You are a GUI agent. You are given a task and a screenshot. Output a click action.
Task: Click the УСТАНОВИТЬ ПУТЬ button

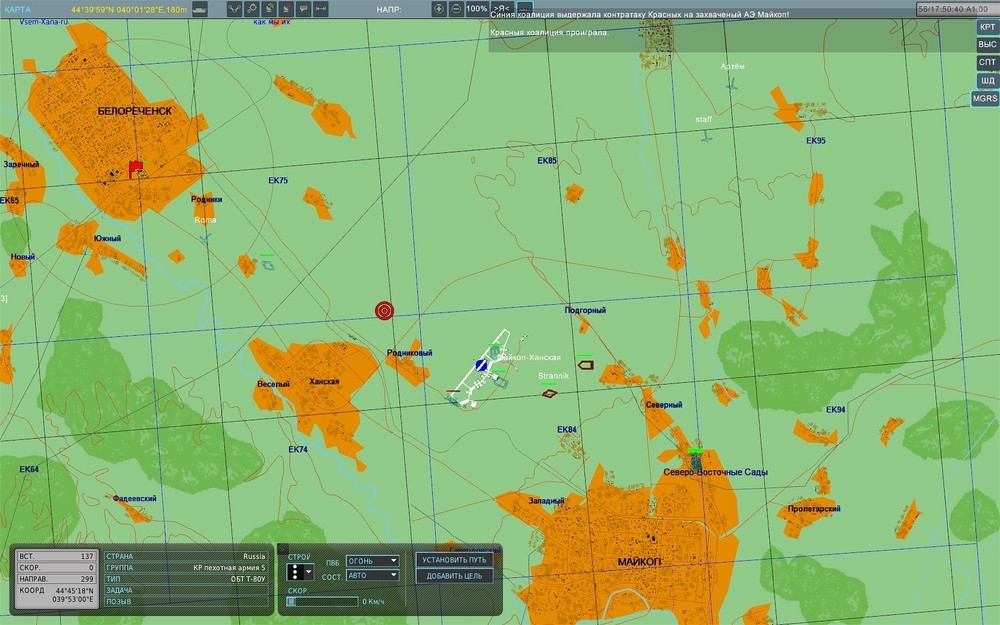click(x=454, y=560)
